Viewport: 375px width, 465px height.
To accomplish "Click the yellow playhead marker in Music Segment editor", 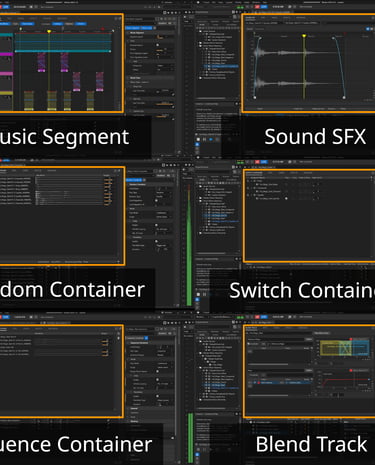I will click(x=49, y=31).
